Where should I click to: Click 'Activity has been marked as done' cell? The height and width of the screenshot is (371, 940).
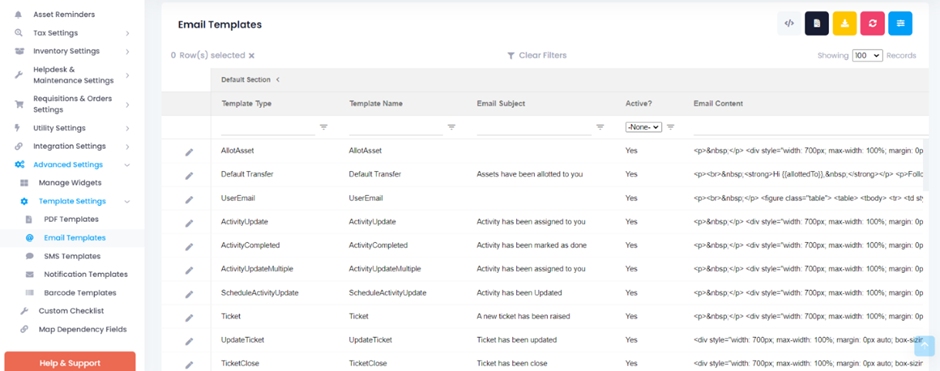[532, 245]
